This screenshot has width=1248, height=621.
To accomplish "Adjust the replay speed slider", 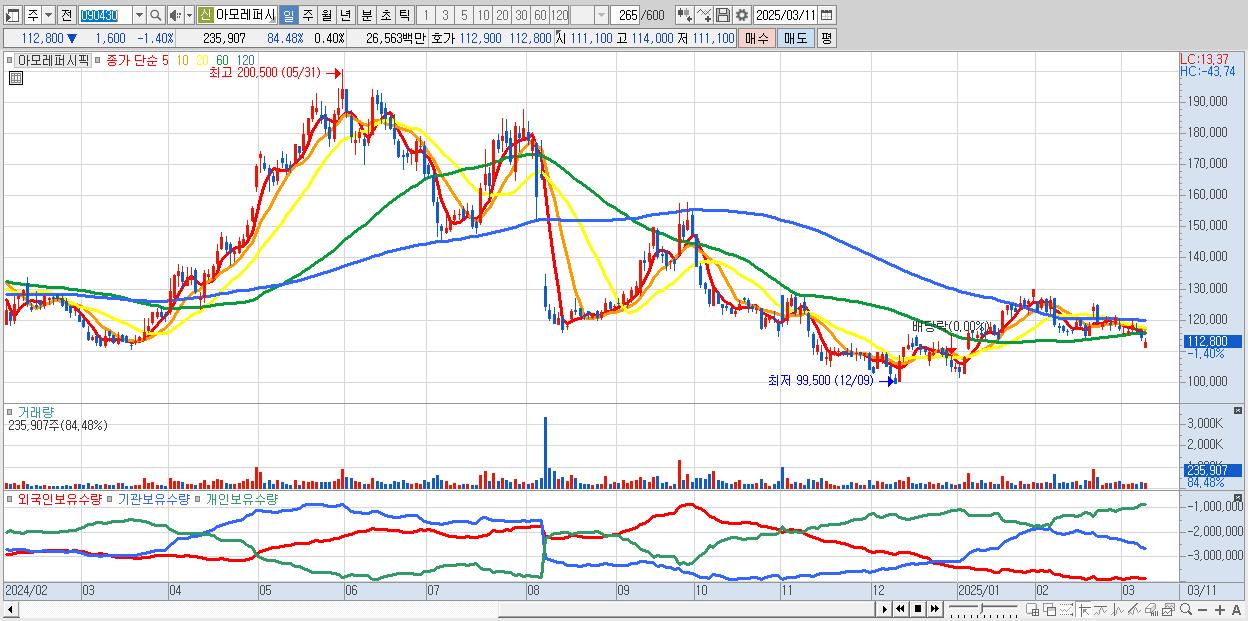I will point(983,609).
